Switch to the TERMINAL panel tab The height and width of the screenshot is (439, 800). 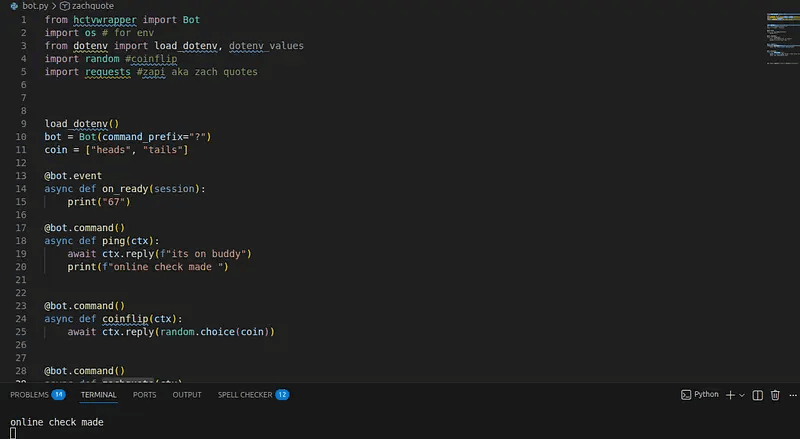click(98, 395)
